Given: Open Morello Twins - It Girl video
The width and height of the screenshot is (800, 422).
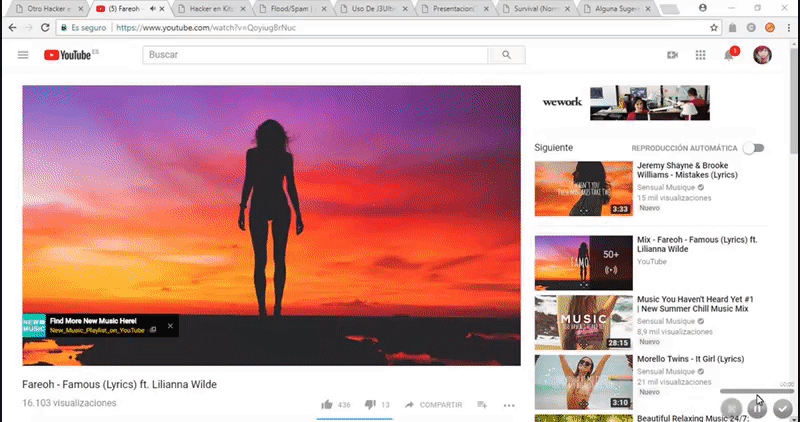Looking at the screenshot, I should [x=690, y=359].
